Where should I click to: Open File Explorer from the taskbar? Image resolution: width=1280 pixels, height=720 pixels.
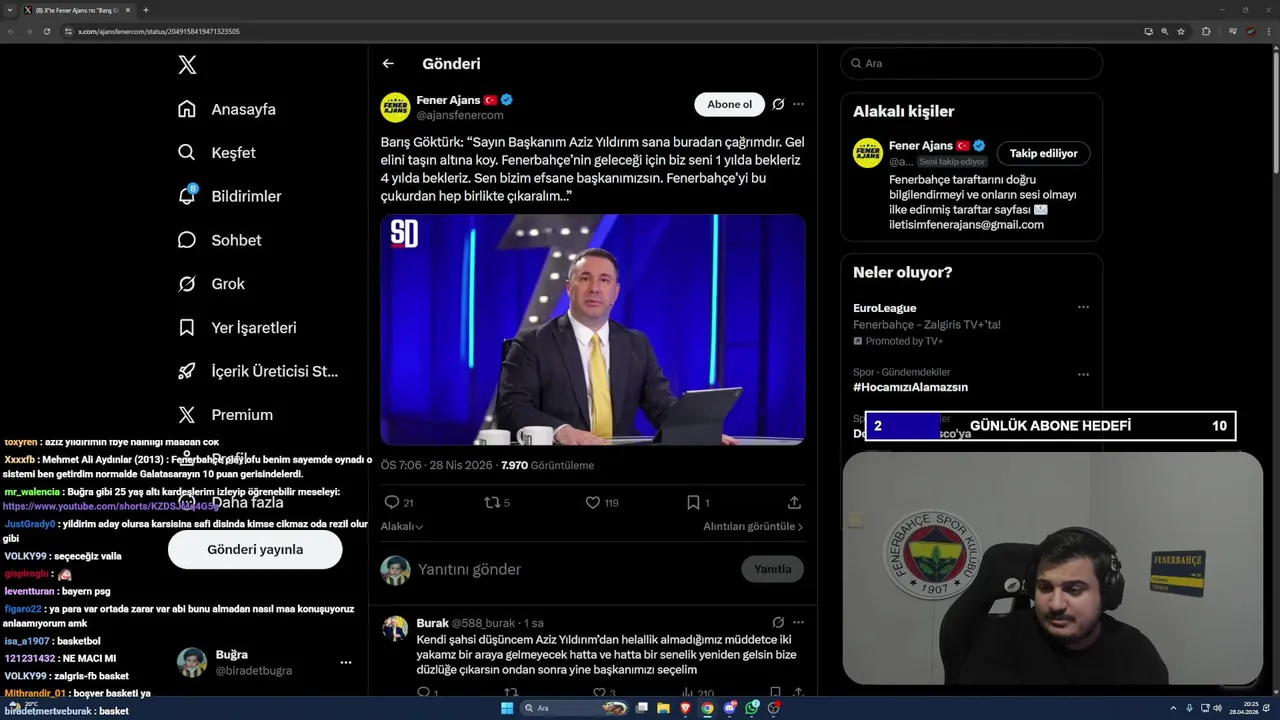click(x=663, y=708)
